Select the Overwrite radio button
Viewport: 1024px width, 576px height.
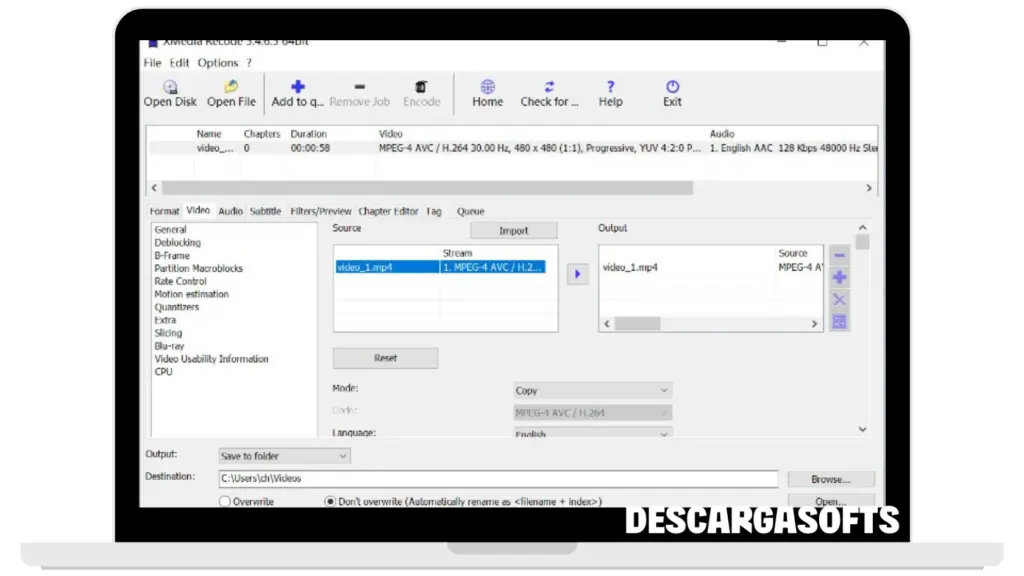(225, 502)
